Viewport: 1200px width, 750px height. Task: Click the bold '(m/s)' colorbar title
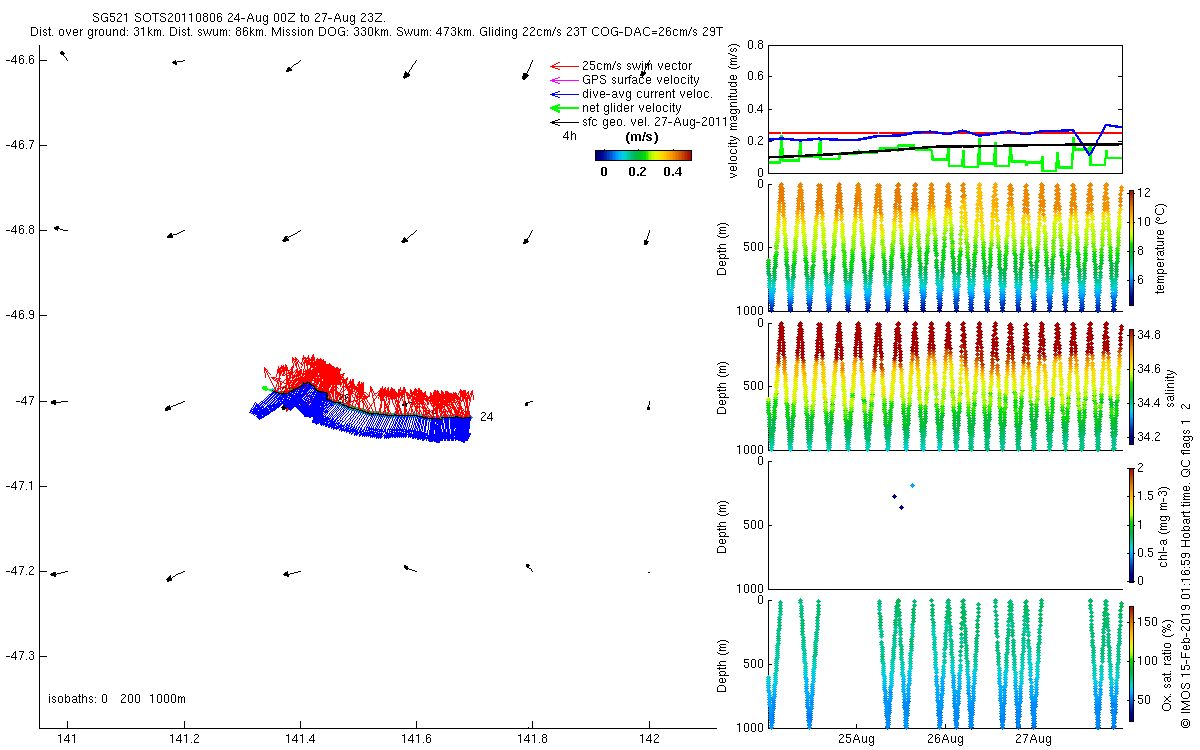tap(641, 137)
